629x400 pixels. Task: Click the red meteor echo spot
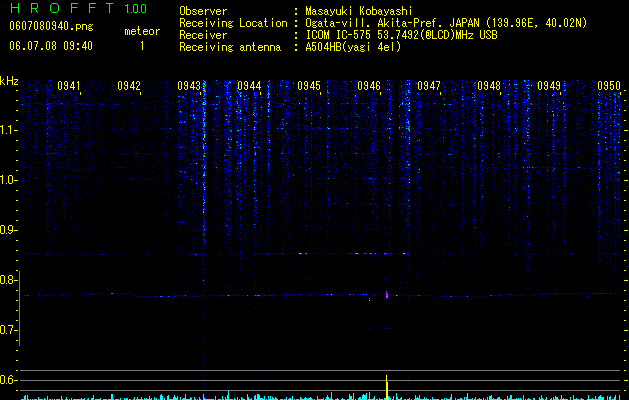point(387,295)
